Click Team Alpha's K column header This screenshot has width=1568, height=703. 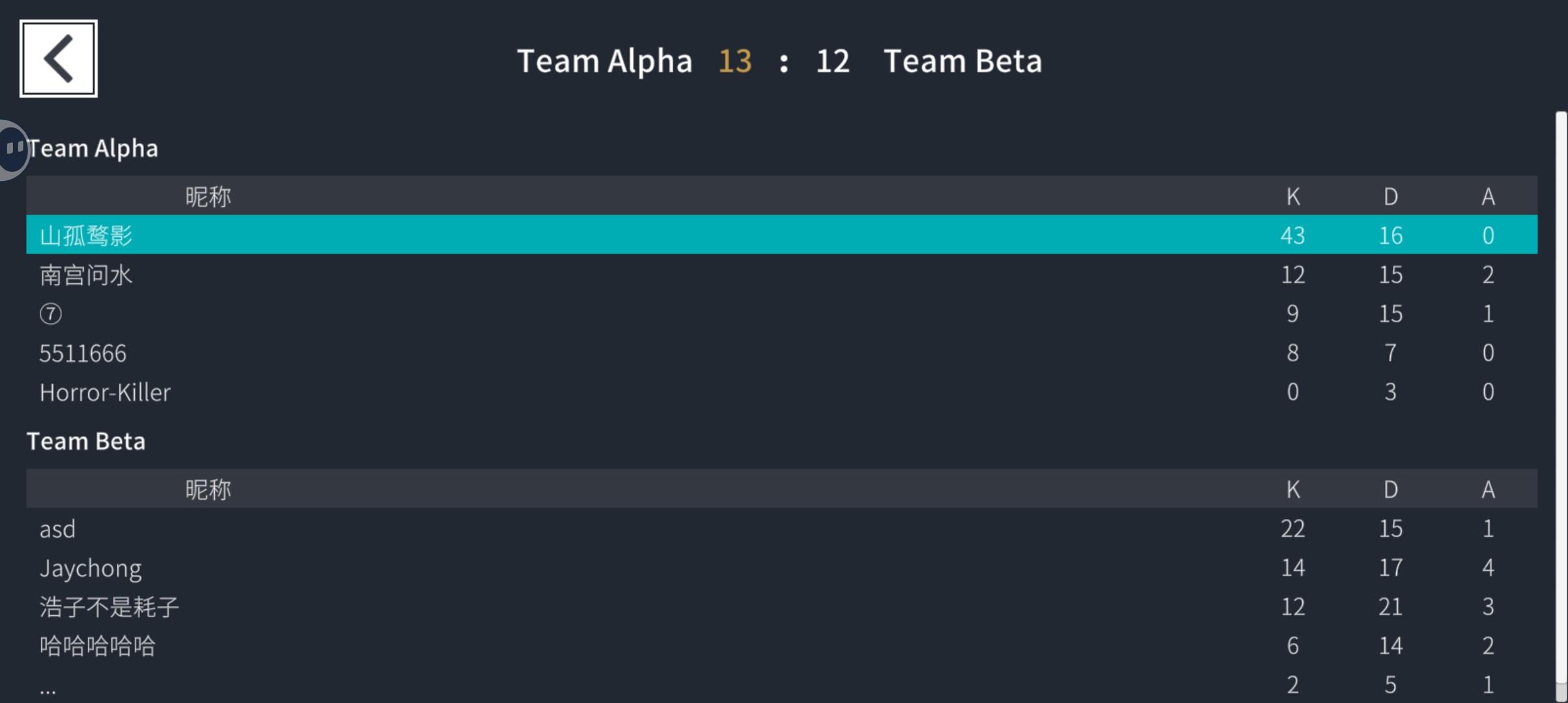tap(1293, 196)
